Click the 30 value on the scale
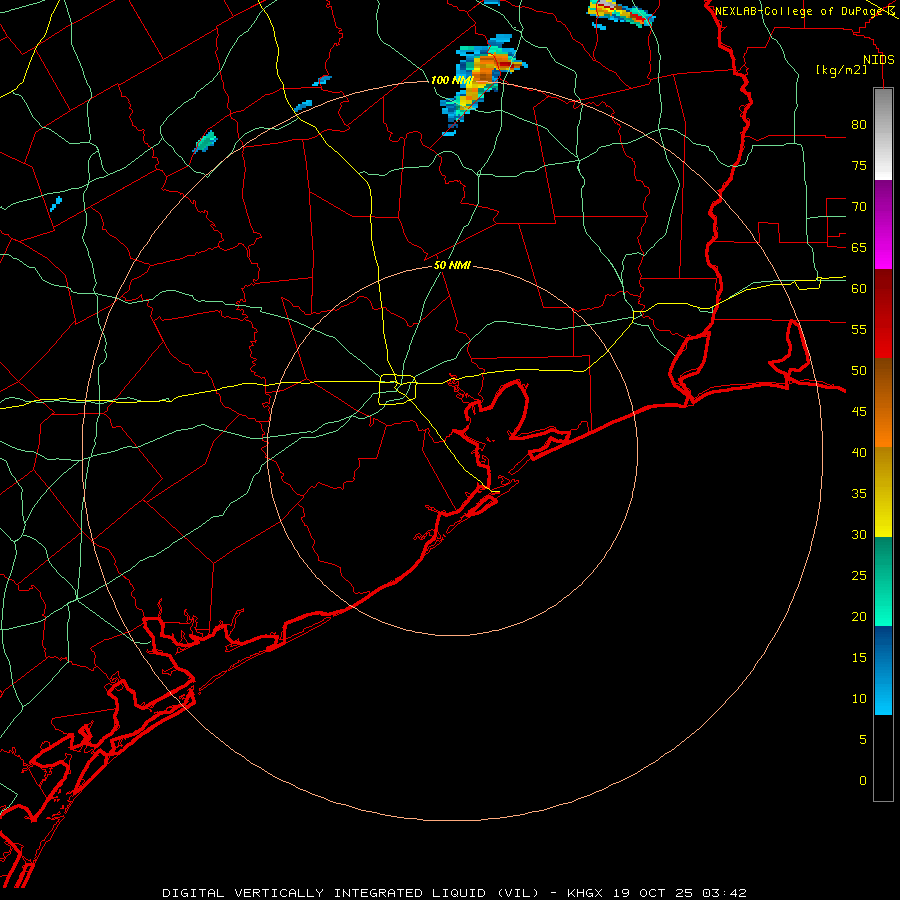Image resolution: width=900 pixels, height=900 pixels. coord(859,534)
